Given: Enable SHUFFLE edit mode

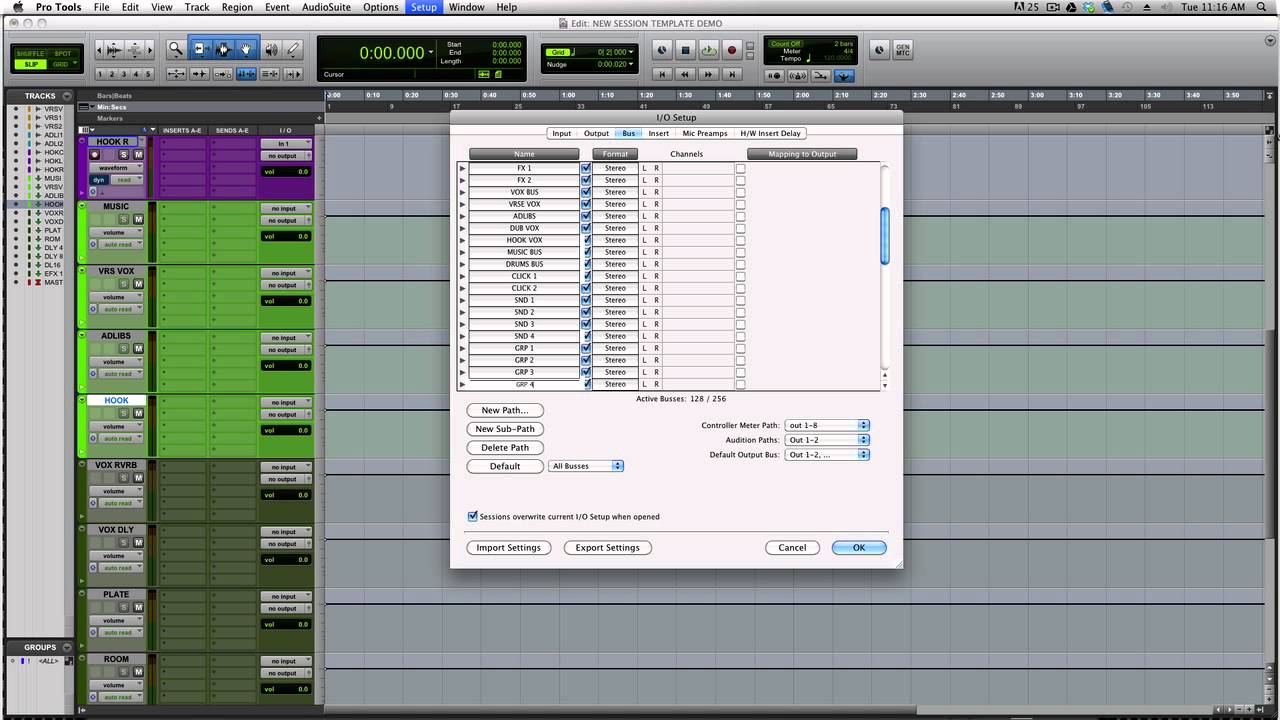Looking at the screenshot, I should point(31,53).
